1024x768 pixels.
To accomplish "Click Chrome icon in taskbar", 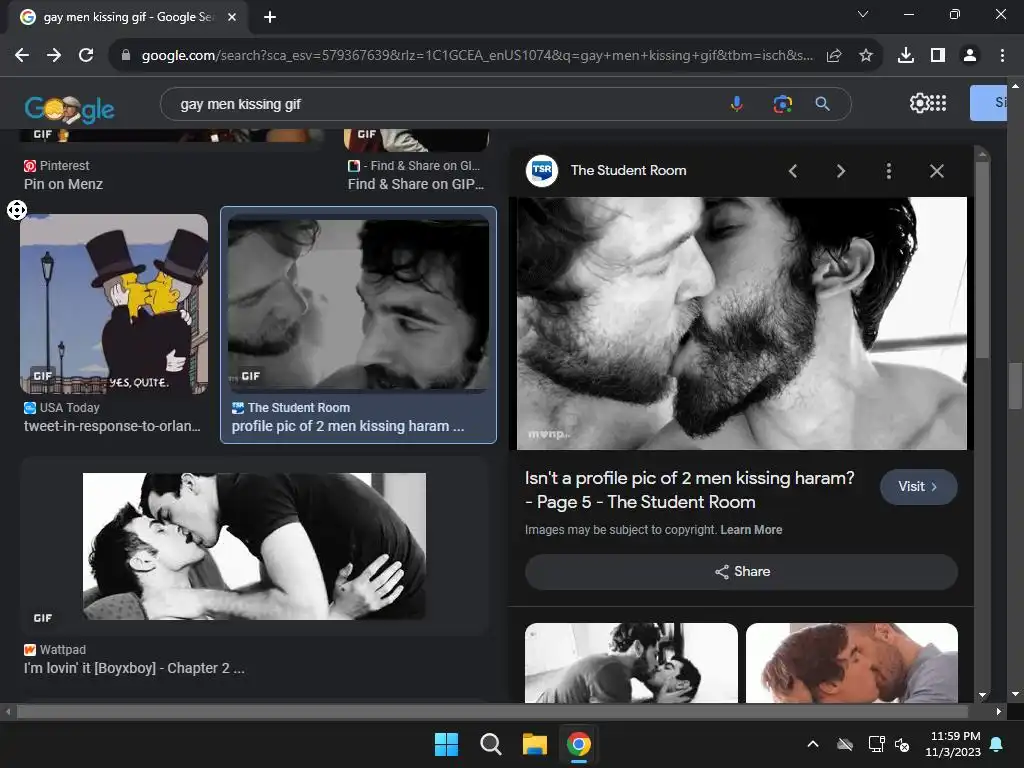I will [x=579, y=744].
